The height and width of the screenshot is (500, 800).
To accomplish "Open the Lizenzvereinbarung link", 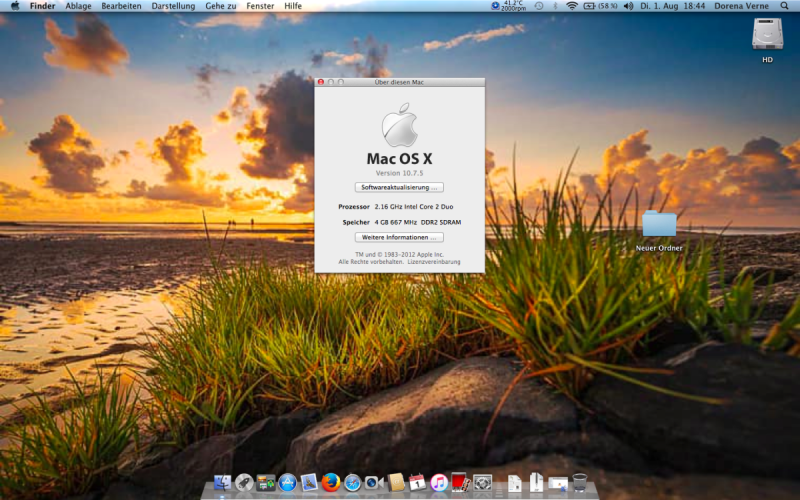I will [435, 261].
